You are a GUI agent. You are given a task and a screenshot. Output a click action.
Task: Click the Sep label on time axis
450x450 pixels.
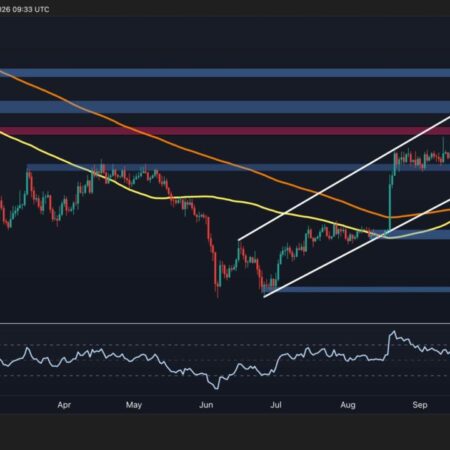coord(420,405)
